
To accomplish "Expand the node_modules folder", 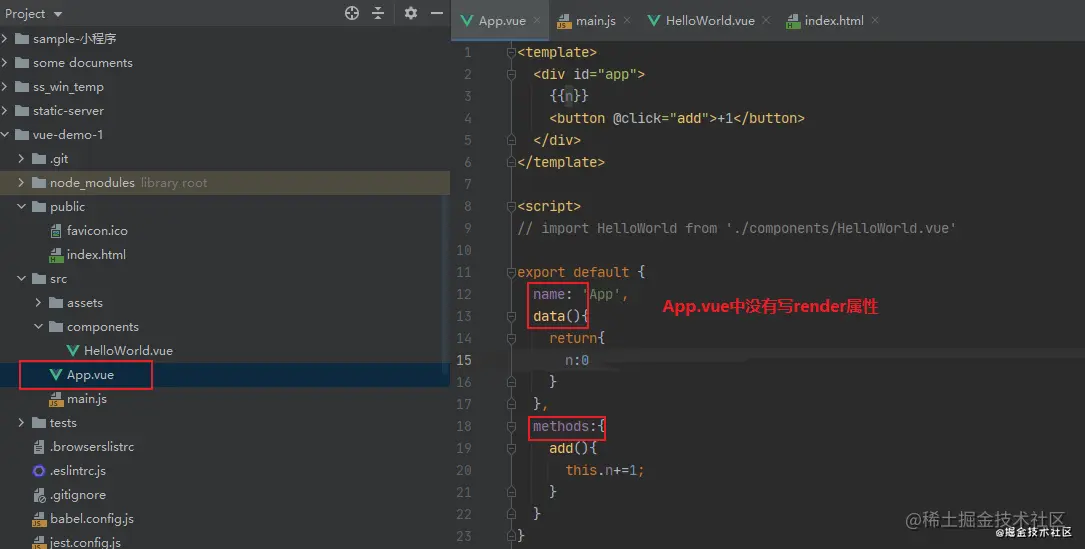I will tap(21, 183).
